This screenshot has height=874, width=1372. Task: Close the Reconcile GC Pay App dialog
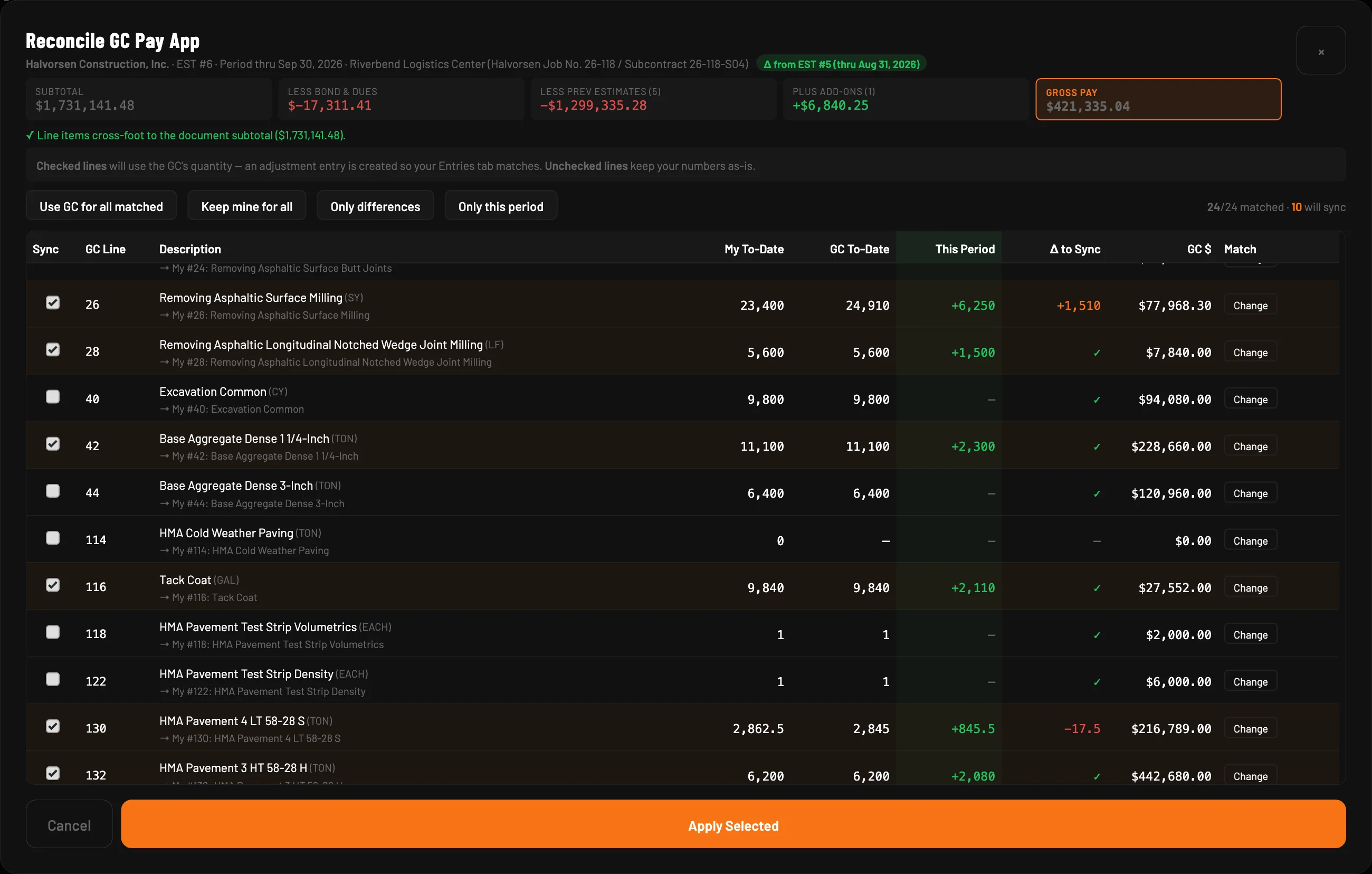click(1321, 51)
